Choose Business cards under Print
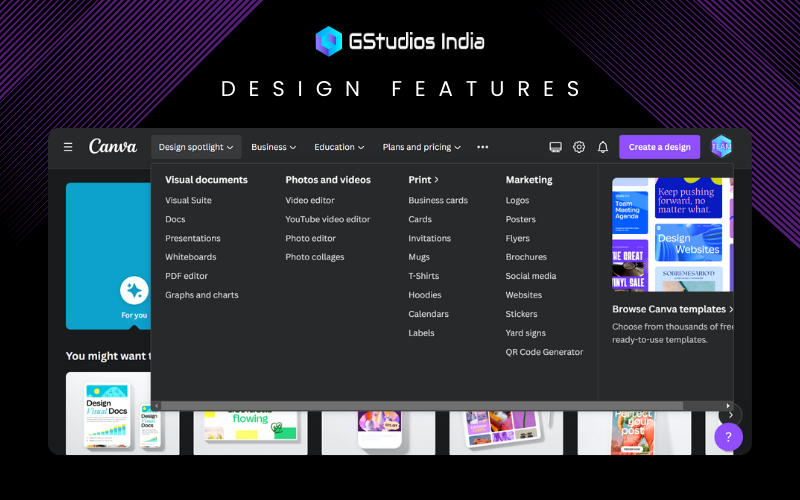This screenshot has width=800, height=500. point(438,200)
